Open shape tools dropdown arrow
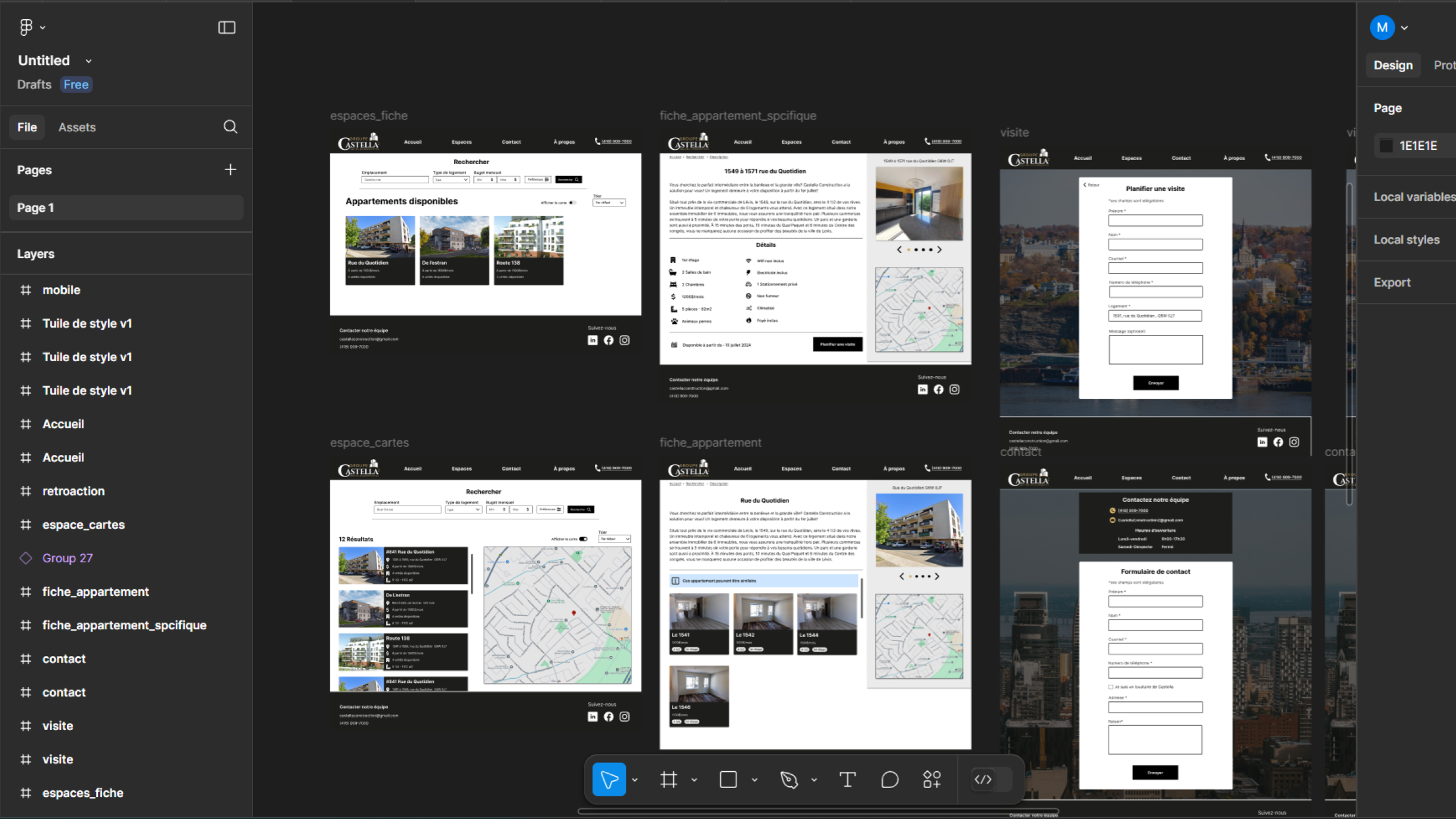This screenshot has height=819, width=1456. point(754,780)
